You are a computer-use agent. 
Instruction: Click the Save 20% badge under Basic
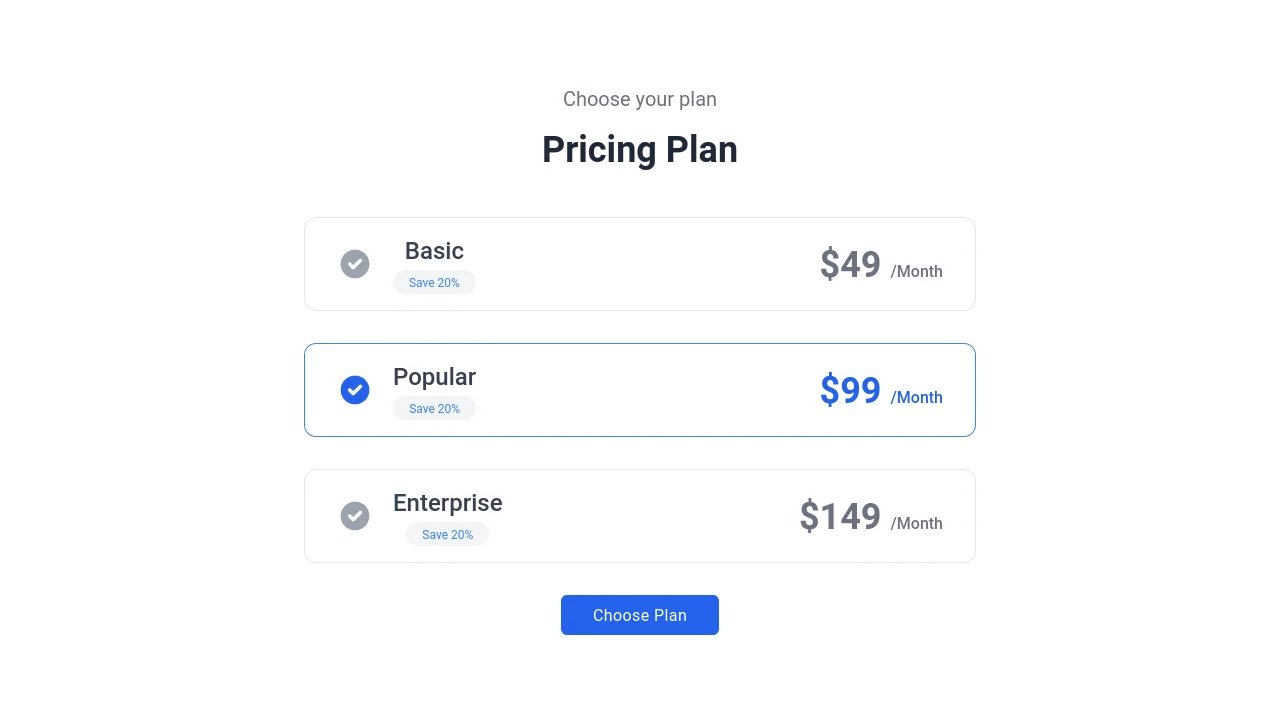click(434, 282)
